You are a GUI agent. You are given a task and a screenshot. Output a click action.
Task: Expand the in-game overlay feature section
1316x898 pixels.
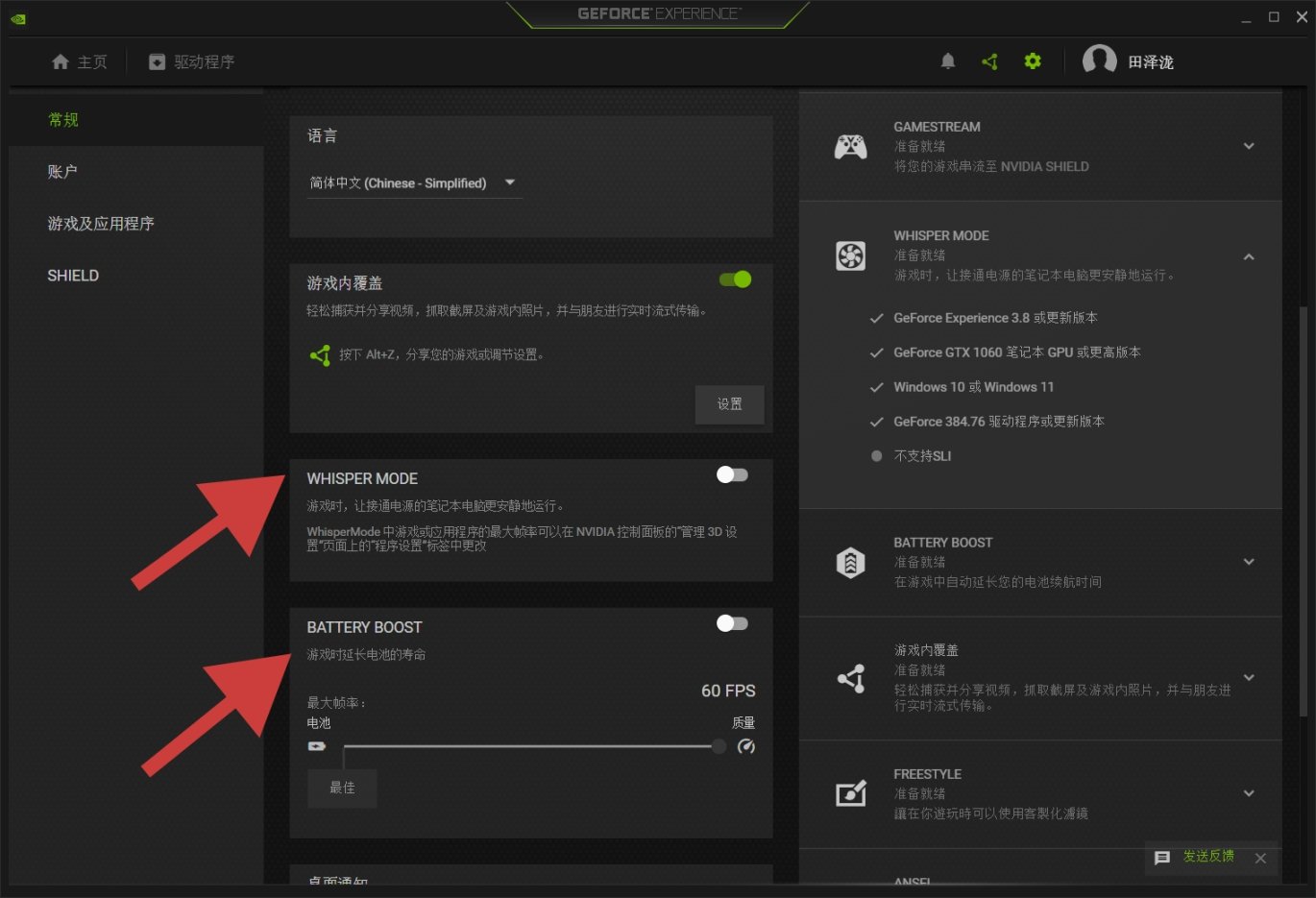click(x=1249, y=677)
